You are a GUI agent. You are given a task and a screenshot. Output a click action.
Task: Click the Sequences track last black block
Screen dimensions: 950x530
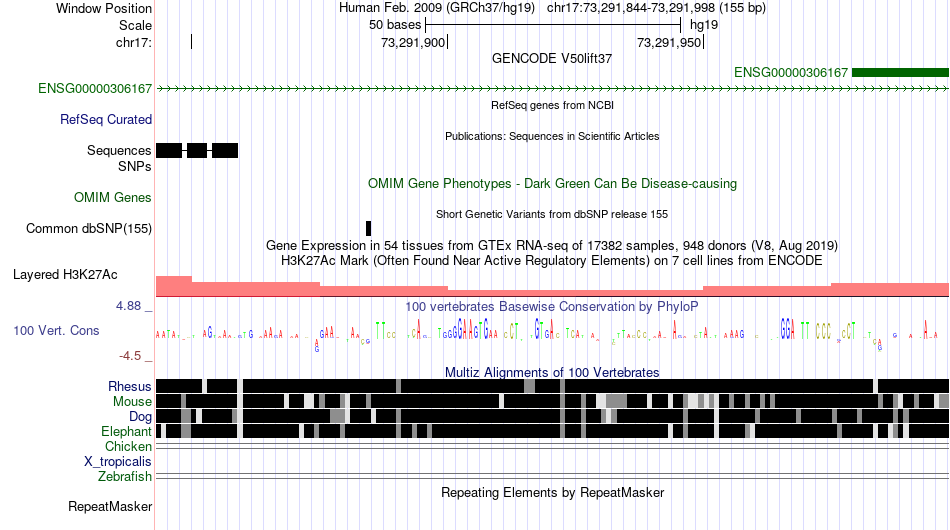pyautogui.click(x=225, y=150)
